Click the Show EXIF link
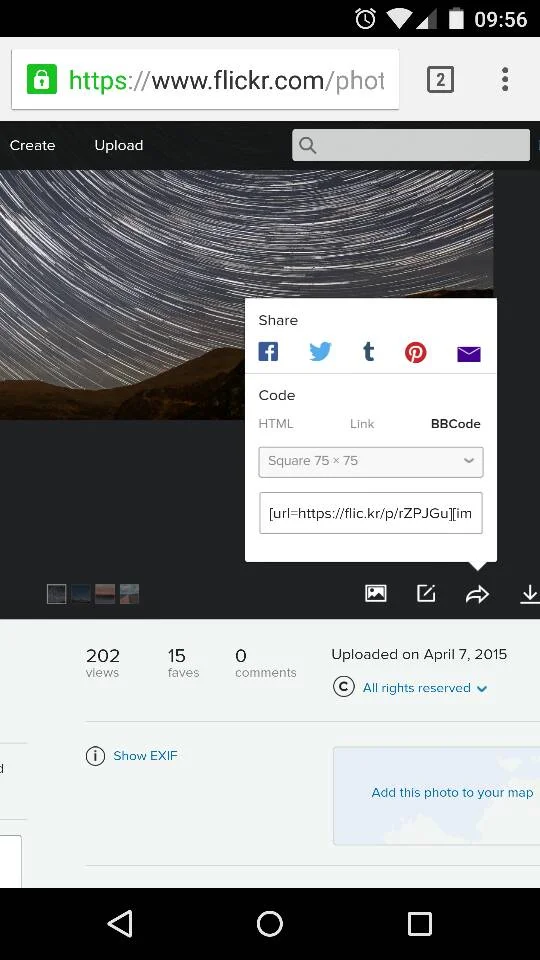The image size is (540, 960). click(145, 756)
